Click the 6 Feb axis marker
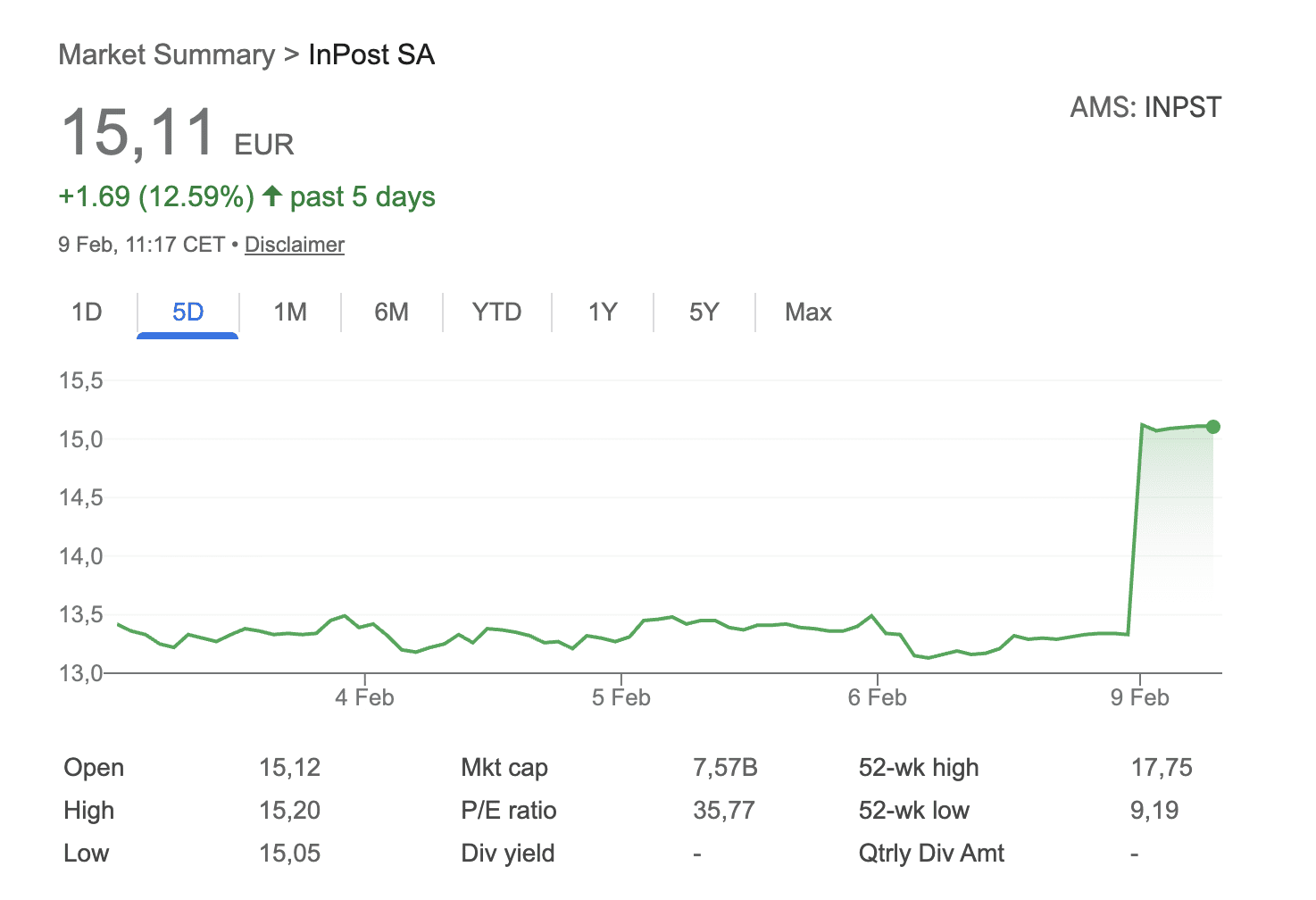 (x=877, y=697)
